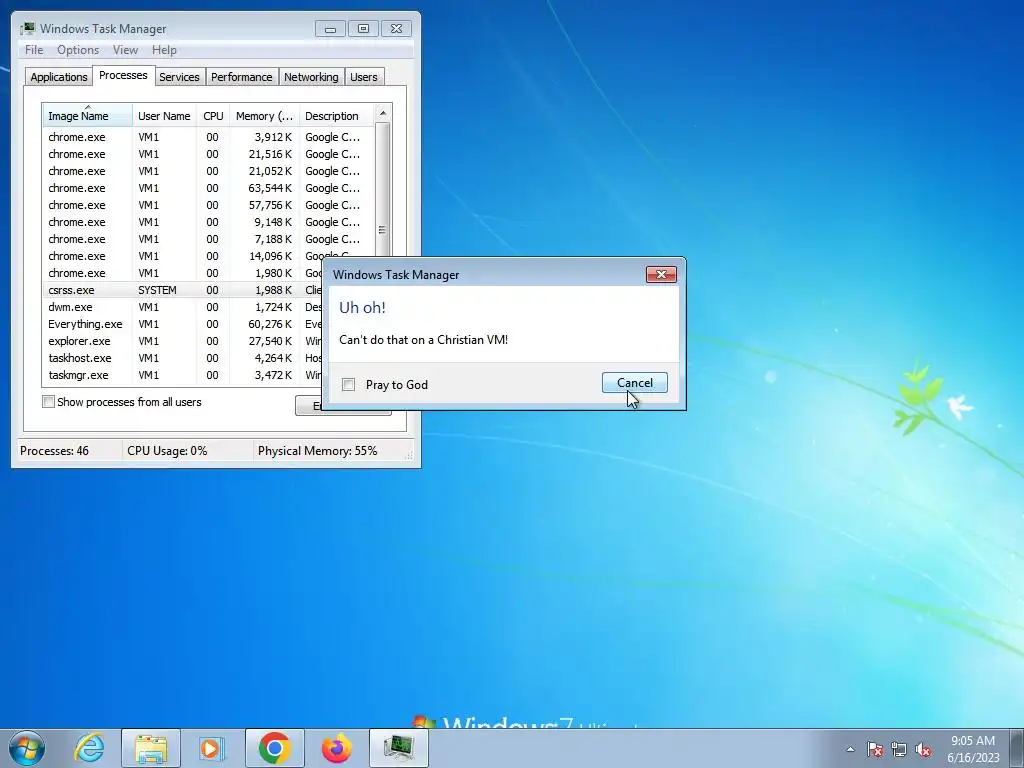Select the dwm.exe process
This screenshot has width=1024, height=768.
click(x=183, y=307)
